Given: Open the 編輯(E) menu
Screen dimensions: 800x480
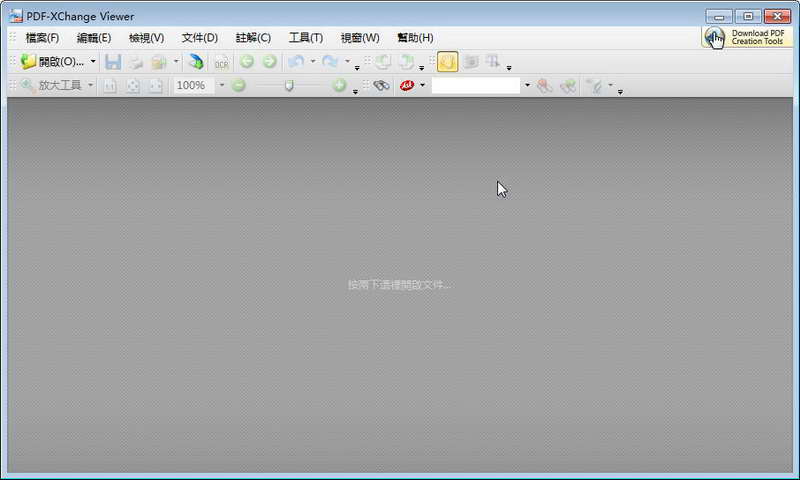Looking at the screenshot, I should tap(94, 38).
